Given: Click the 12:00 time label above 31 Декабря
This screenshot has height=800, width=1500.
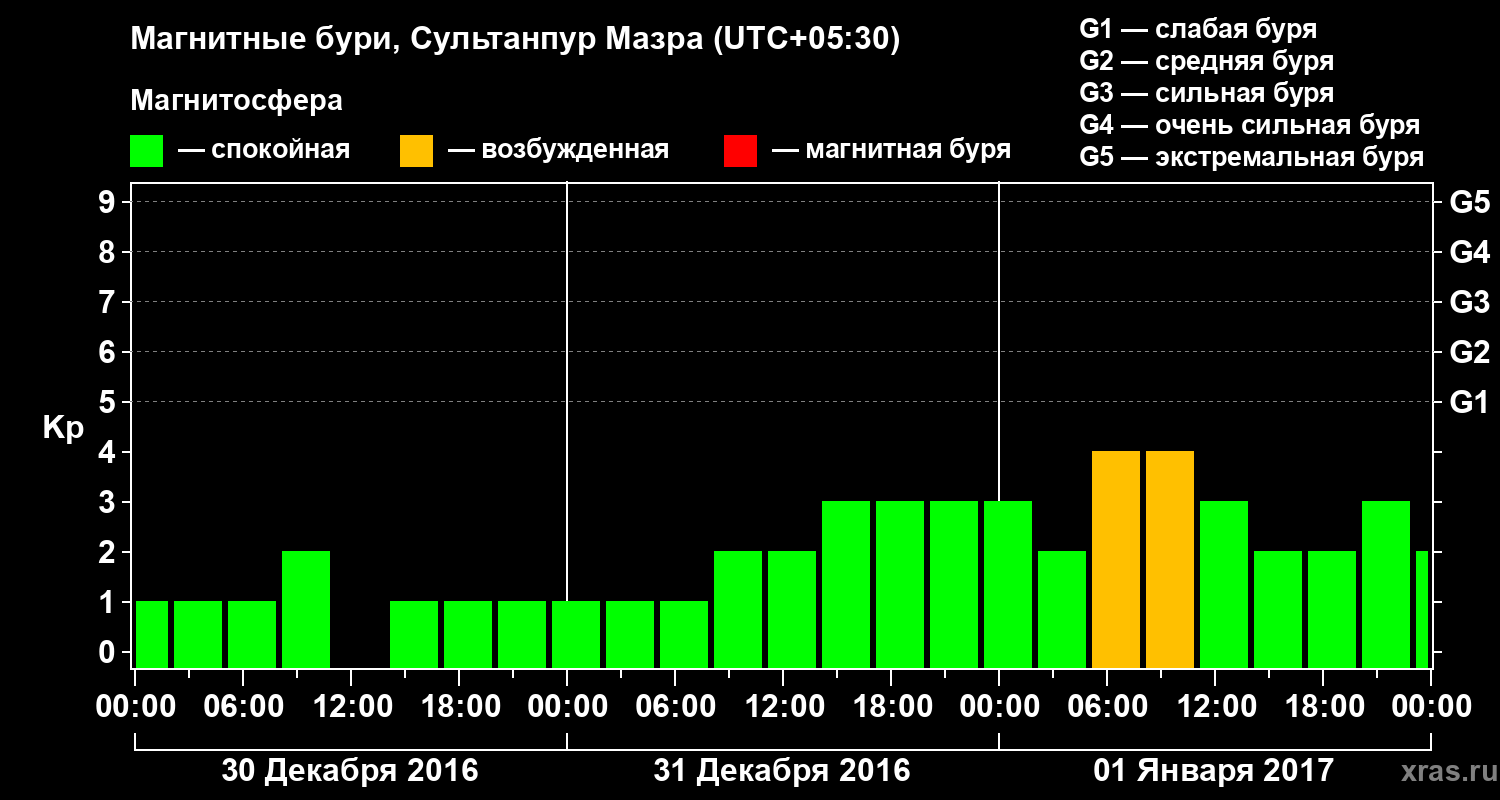Looking at the screenshot, I should pyautogui.click(x=783, y=706).
